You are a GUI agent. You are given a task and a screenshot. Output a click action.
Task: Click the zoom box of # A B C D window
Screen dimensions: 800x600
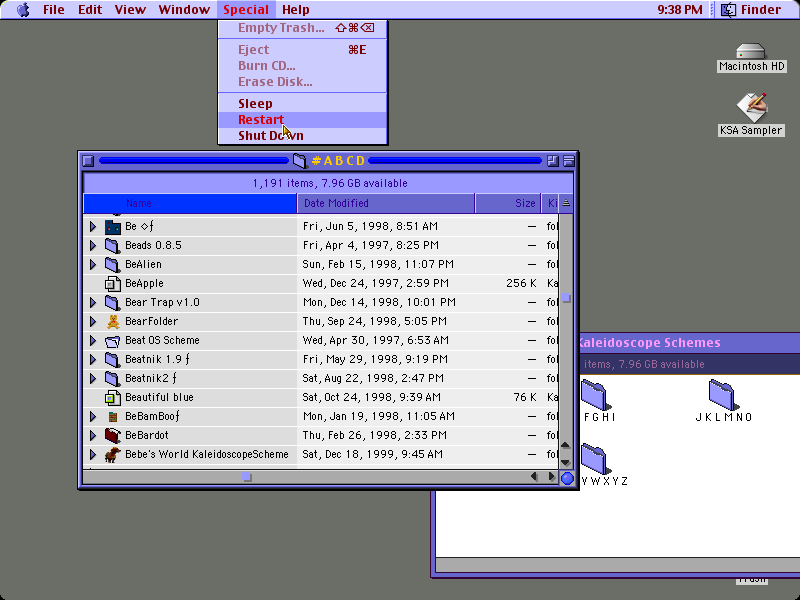coord(552,161)
